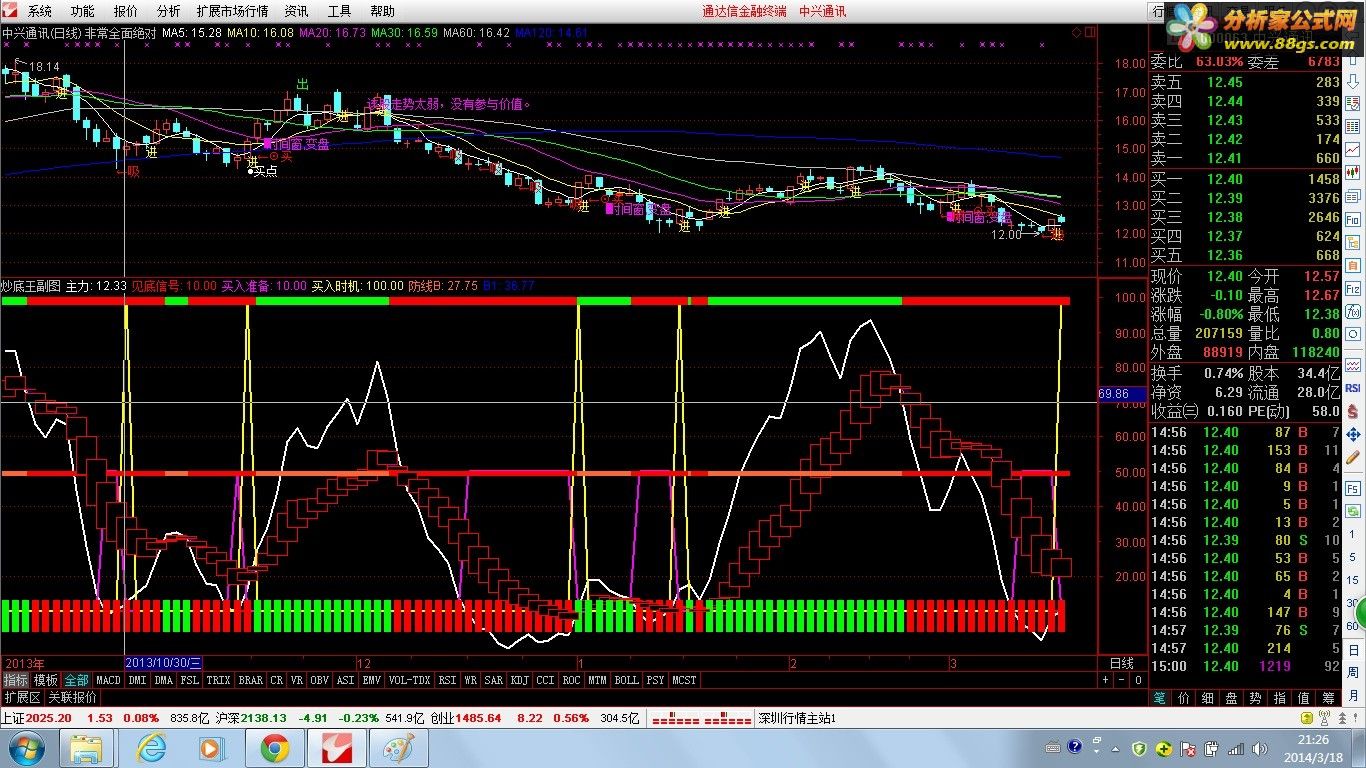
Task: Select the KDJ indicator tab
Action: pos(520,680)
